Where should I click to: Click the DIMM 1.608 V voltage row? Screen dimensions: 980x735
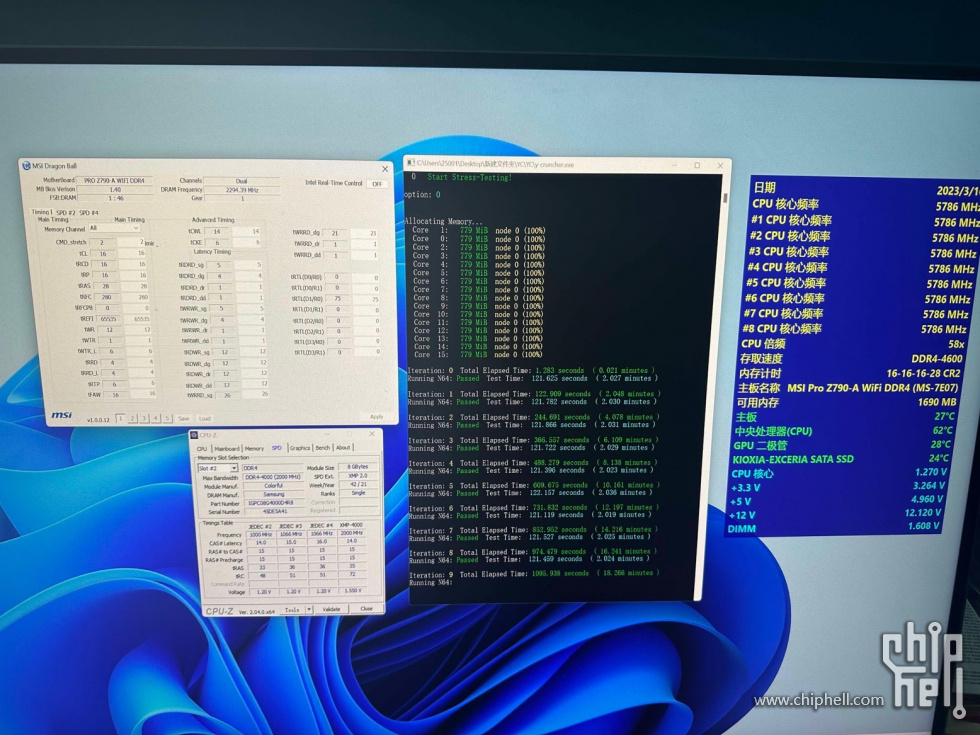[834, 527]
